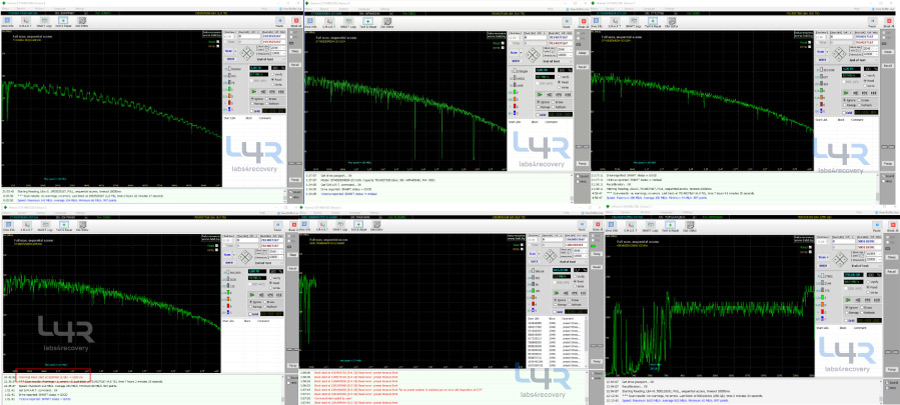Click the Scan button in the top-left window
Image resolution: width=900 pixels, height=405 pixels.
click(228, 51)
